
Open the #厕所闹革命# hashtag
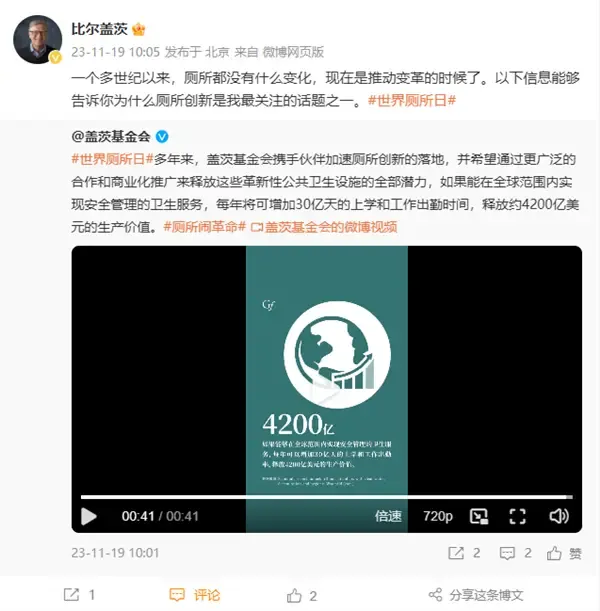(205, 227)
